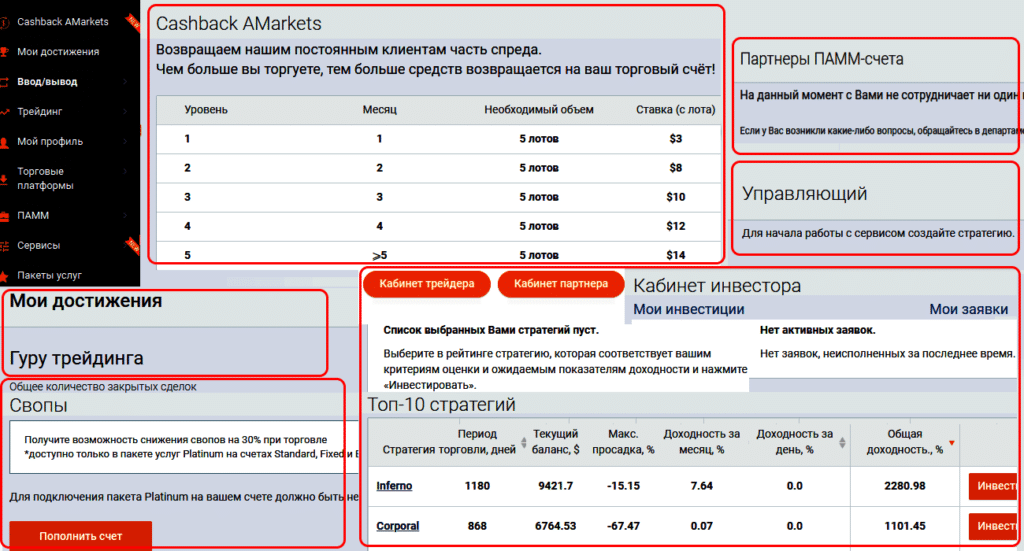Screen dimensions: 1024x551
Task: Select the 1180 trading days value
Action: coord(477,486)
